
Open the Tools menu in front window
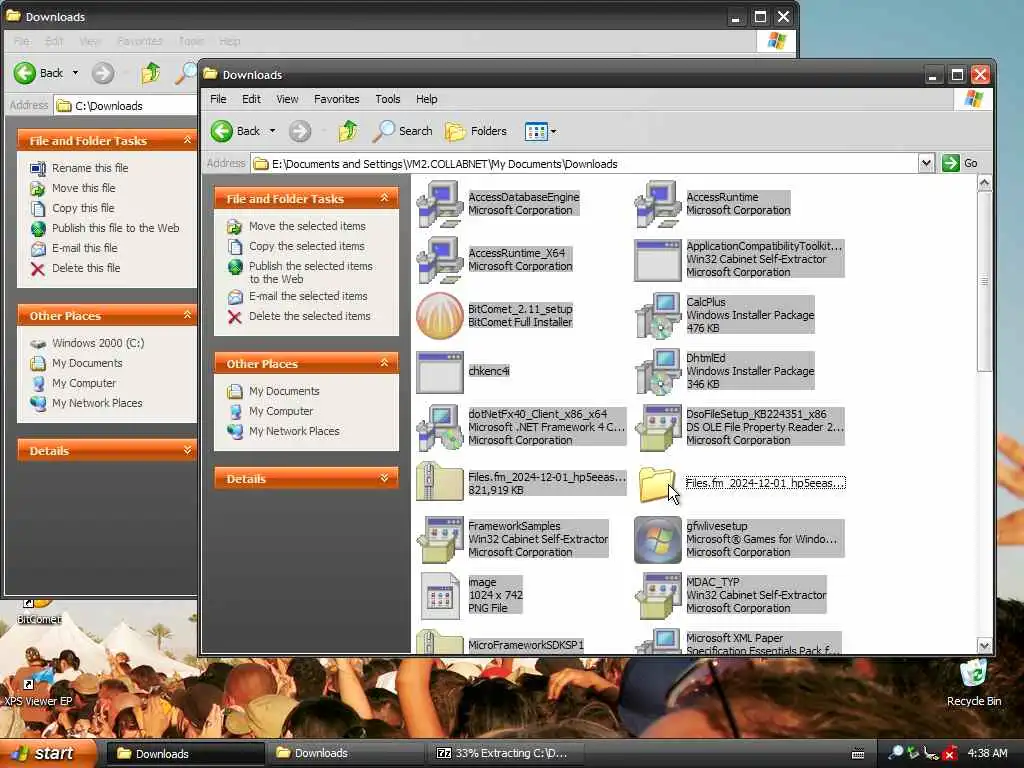[x=387, y=99]
